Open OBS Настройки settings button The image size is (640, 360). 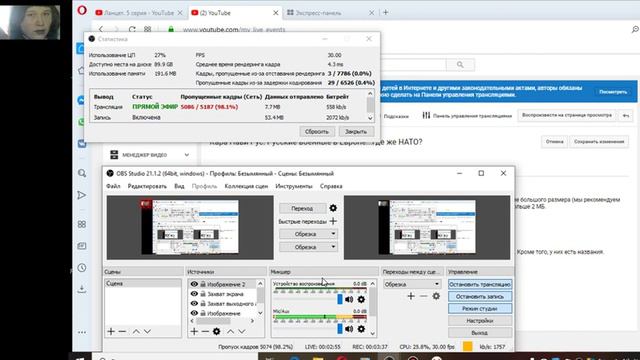pyautogui.click(x=480, y=321)
